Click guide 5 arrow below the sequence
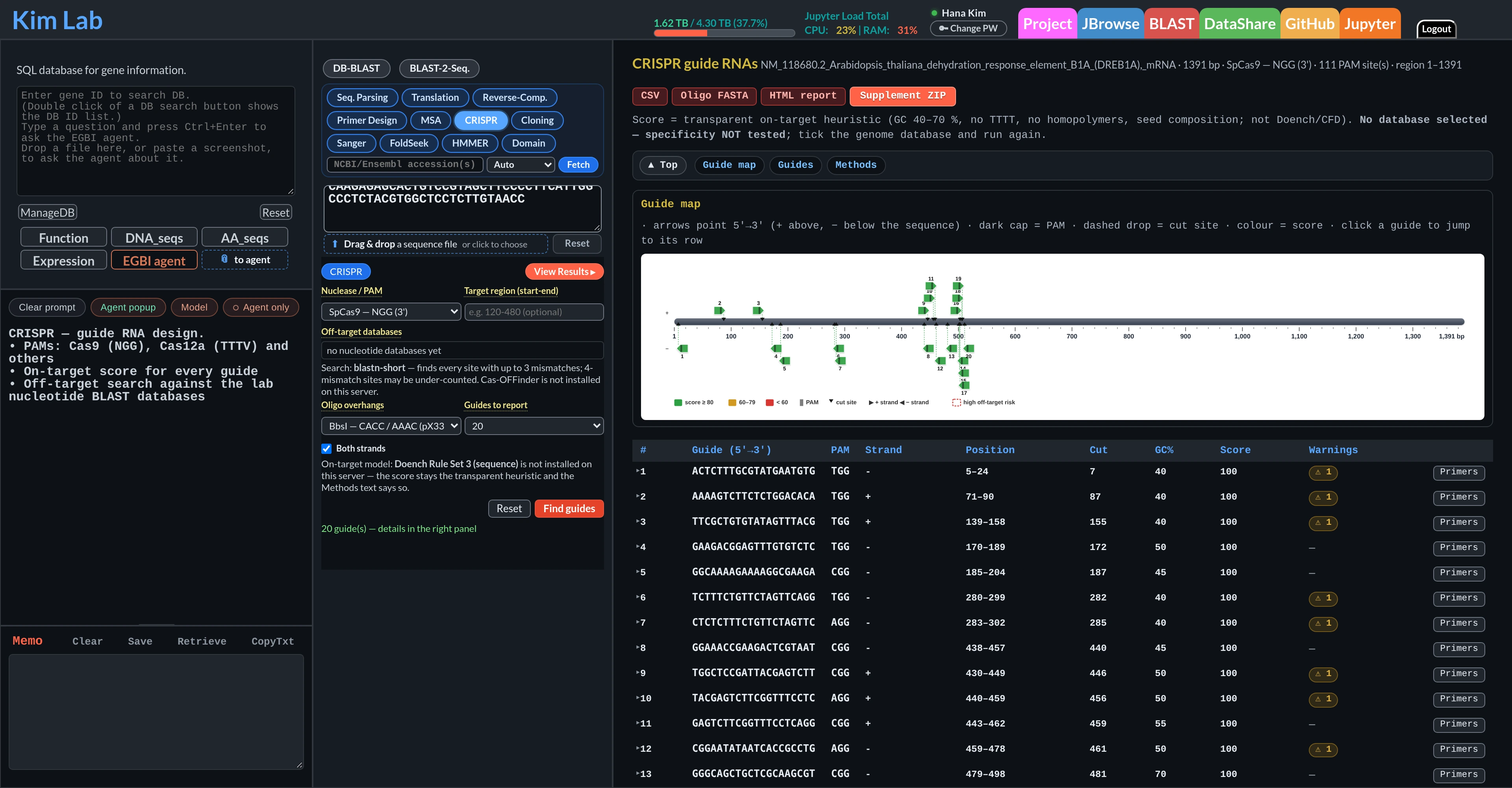Viewport: 1512px width, 788px height. click(784, 361)
